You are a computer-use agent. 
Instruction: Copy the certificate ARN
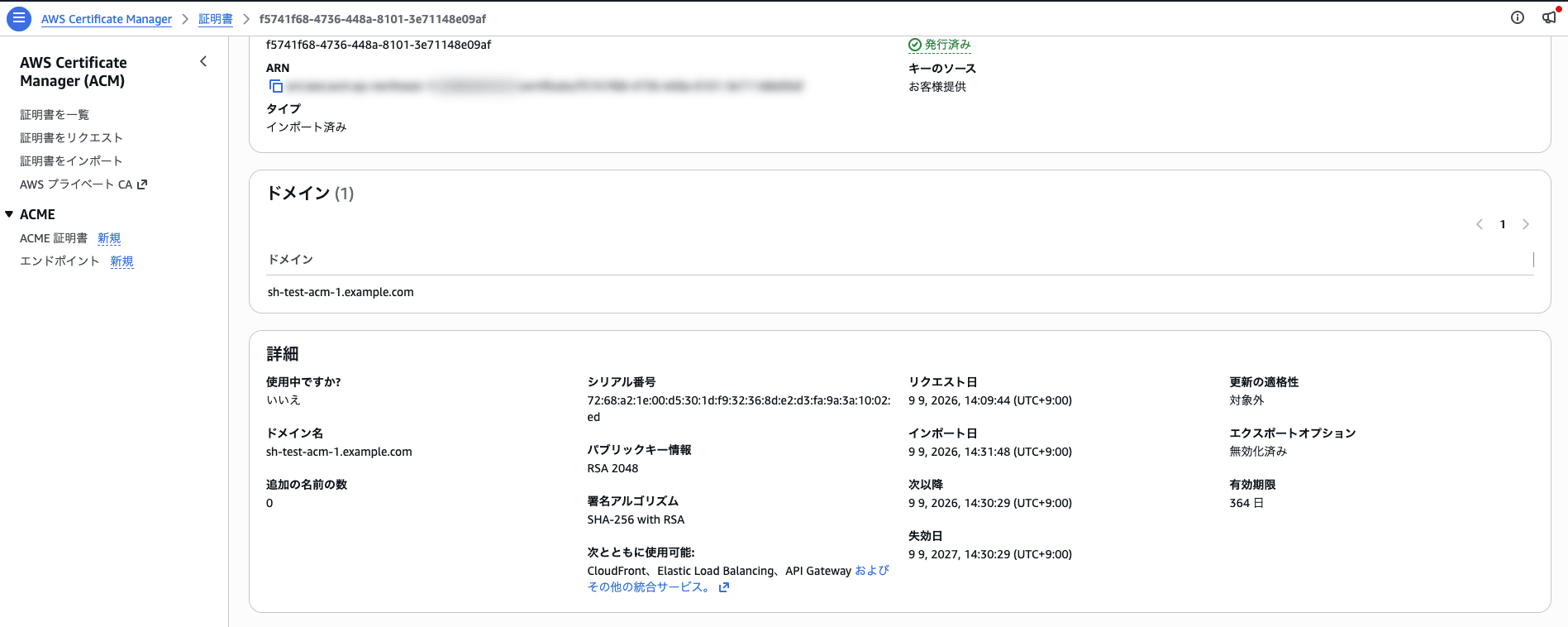pos(276,86)
